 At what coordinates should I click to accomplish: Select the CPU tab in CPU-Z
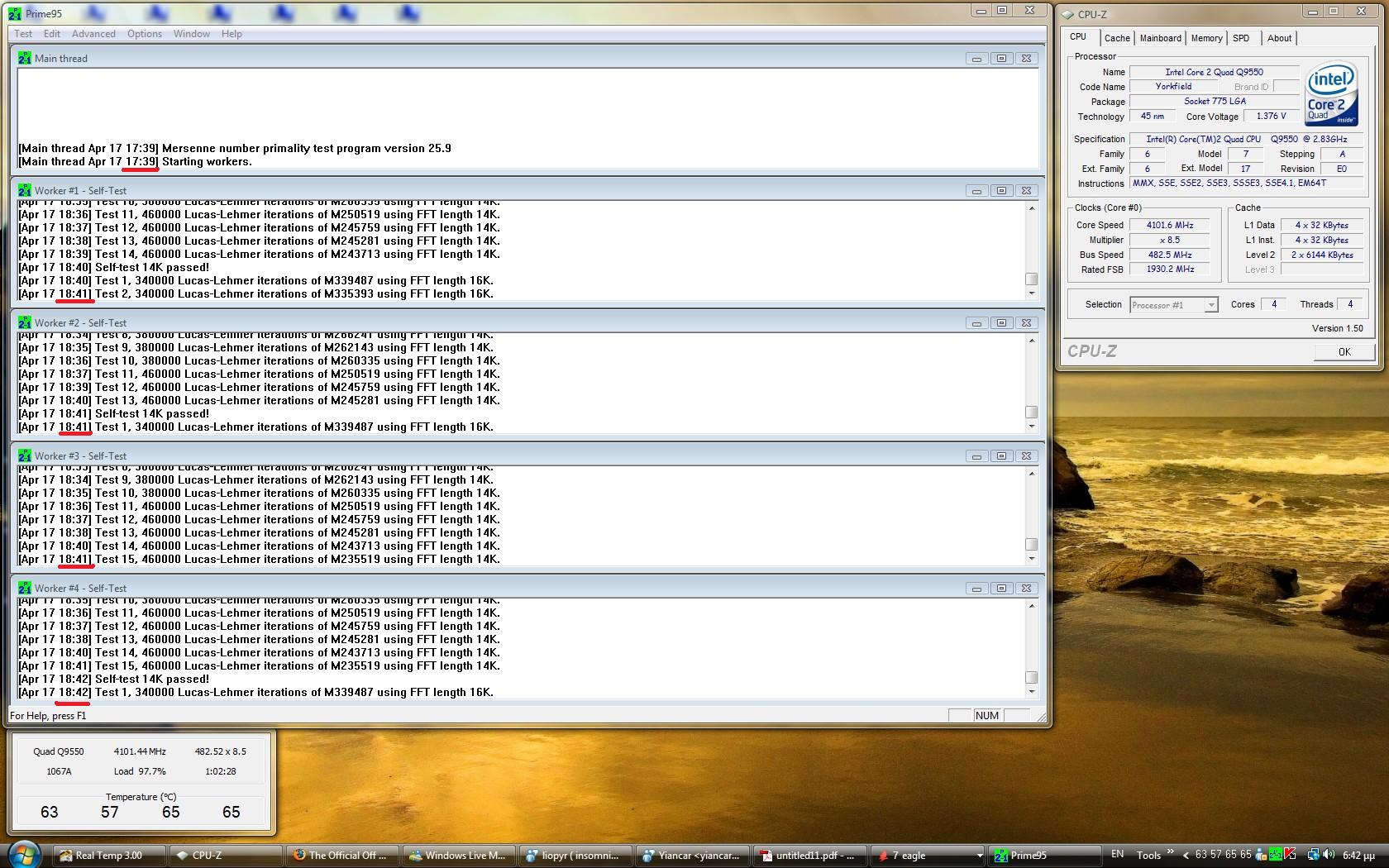click(x=1078, y=37)
